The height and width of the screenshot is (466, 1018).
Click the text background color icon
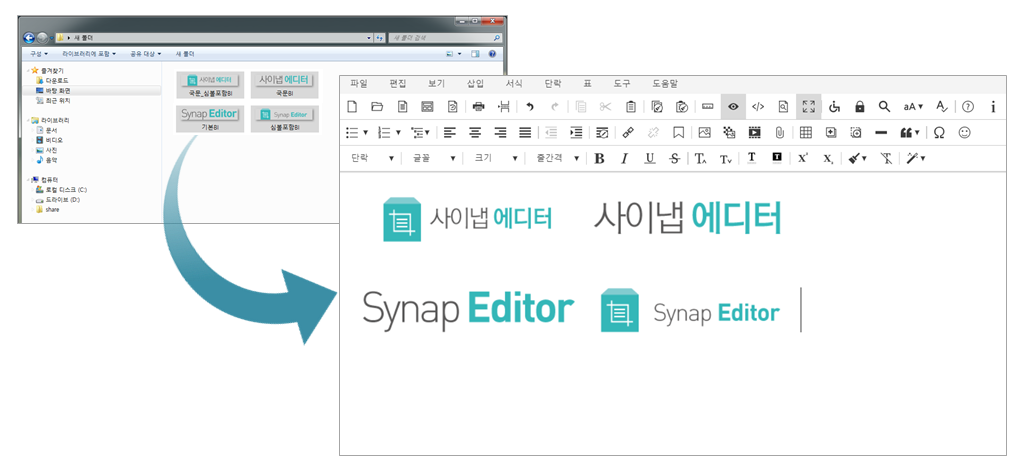[x=777, y=158]
